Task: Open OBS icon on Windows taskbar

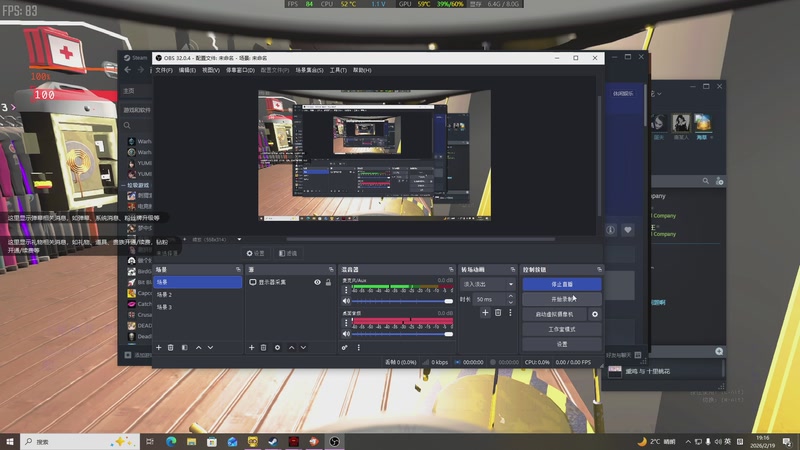Action: point(334,441)
